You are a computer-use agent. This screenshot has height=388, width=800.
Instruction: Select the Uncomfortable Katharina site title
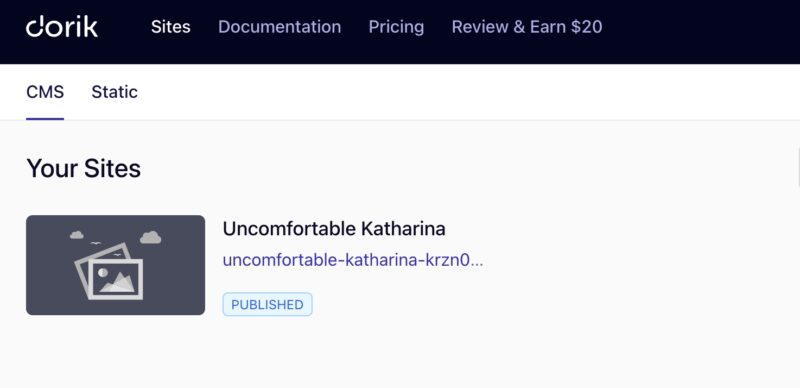334,229
